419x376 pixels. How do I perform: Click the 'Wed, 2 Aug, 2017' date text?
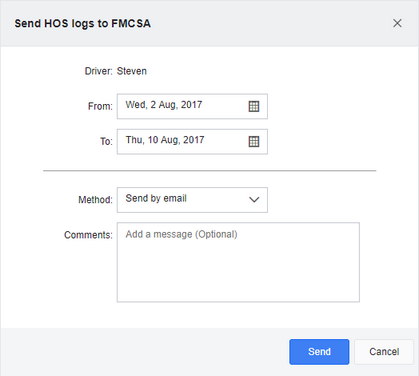[x=164, y=105]
